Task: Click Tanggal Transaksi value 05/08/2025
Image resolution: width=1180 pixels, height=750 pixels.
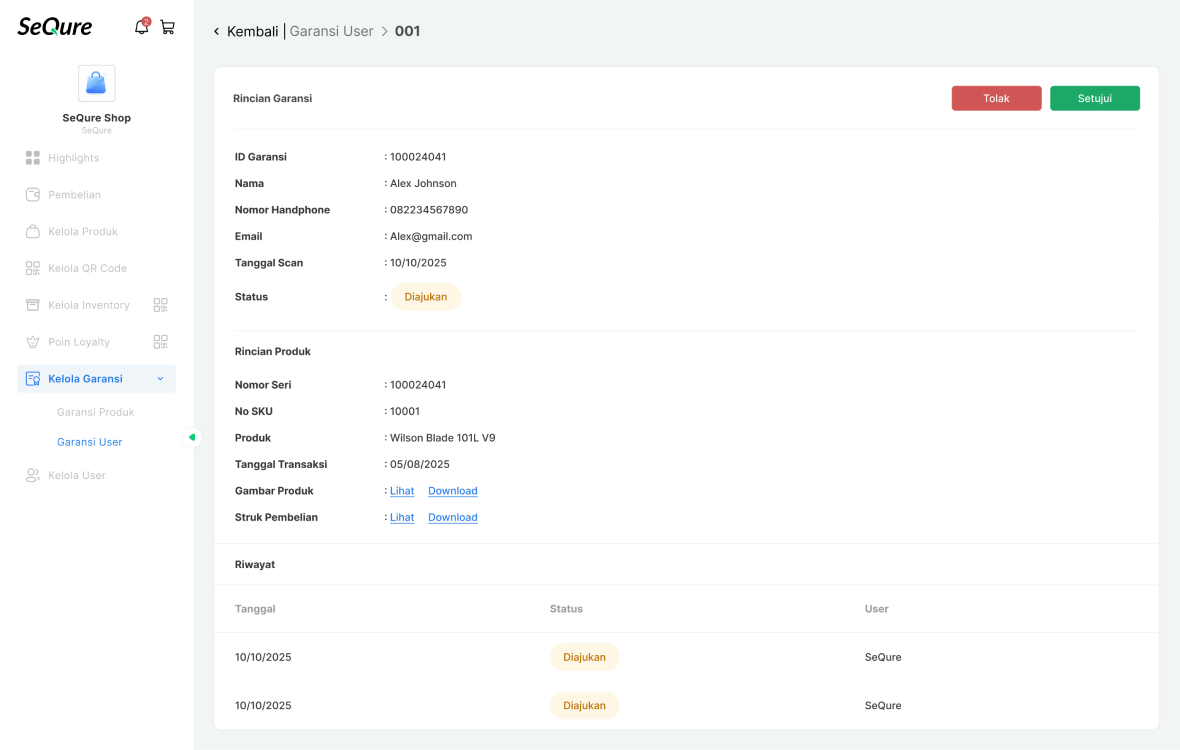Action: (x=420, y=464)
